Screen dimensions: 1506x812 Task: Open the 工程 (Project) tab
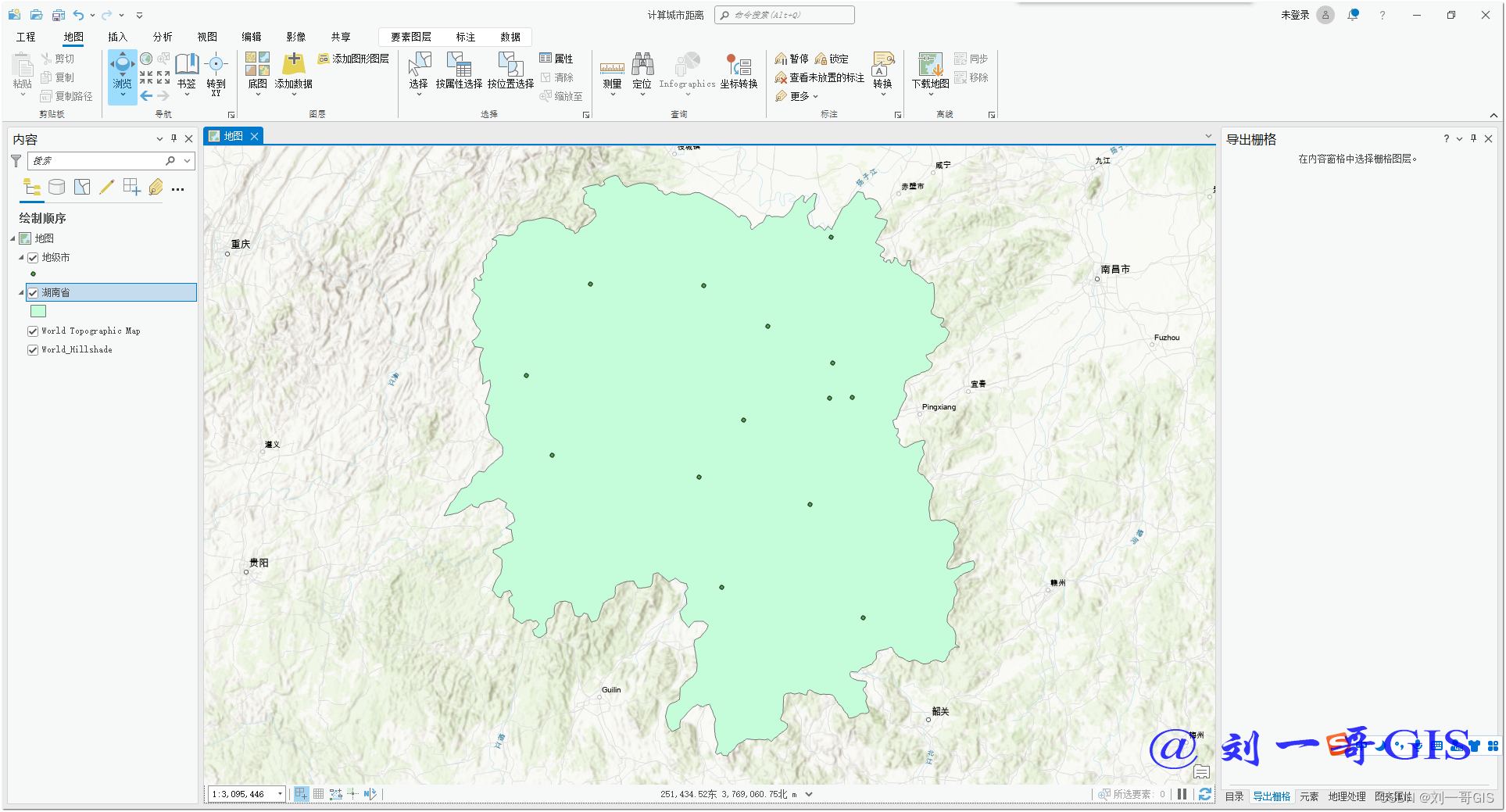(26, 37)
